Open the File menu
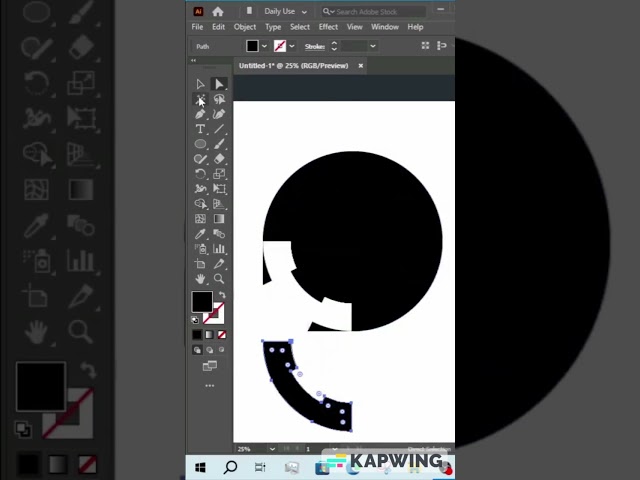640x480 pixels. (x=197, y=27)
